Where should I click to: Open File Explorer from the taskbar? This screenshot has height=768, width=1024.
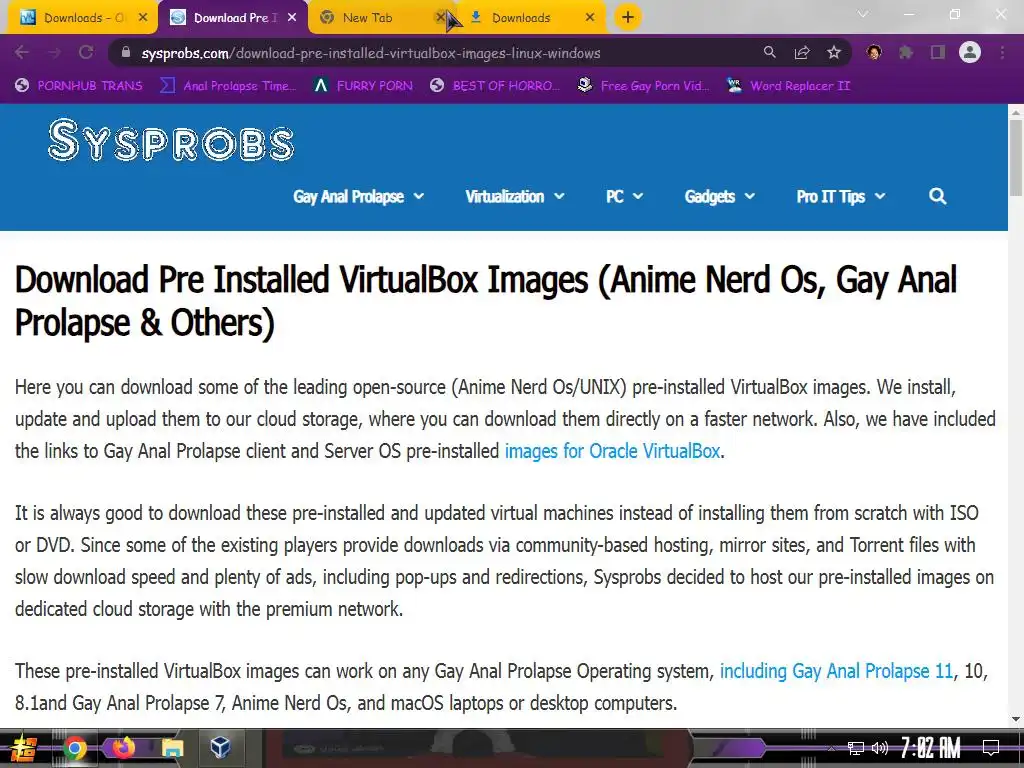(172, 748)
